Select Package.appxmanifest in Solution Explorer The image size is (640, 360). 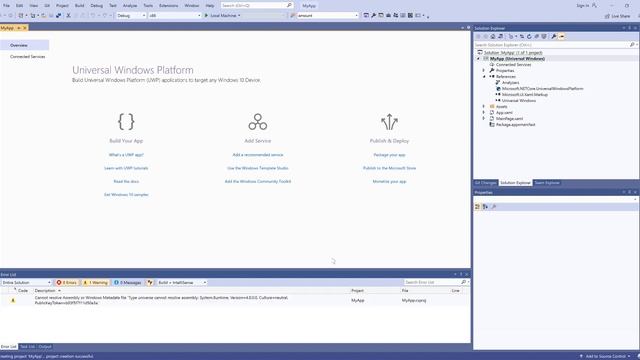pyautogui.click(x=515, y=124)
